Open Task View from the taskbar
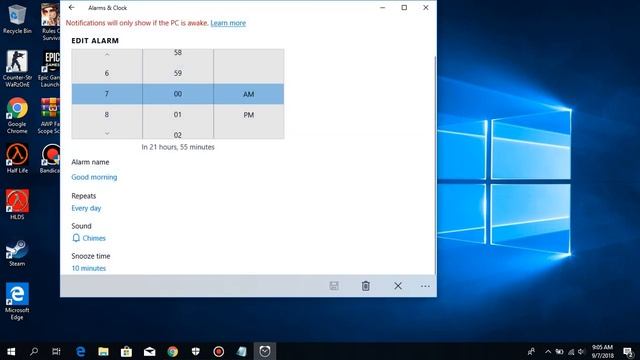640x360 pixels. click(56, 351)
